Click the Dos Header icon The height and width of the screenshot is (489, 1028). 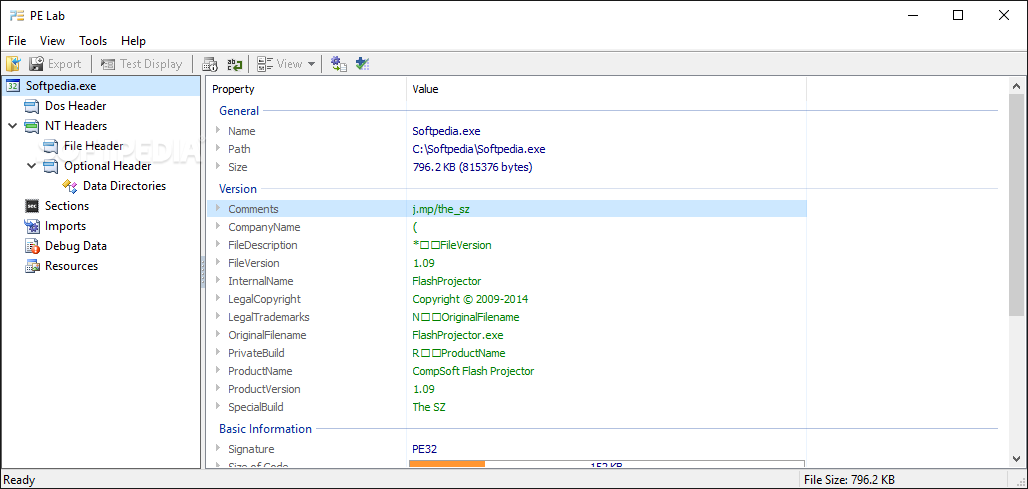click(32, 106)
